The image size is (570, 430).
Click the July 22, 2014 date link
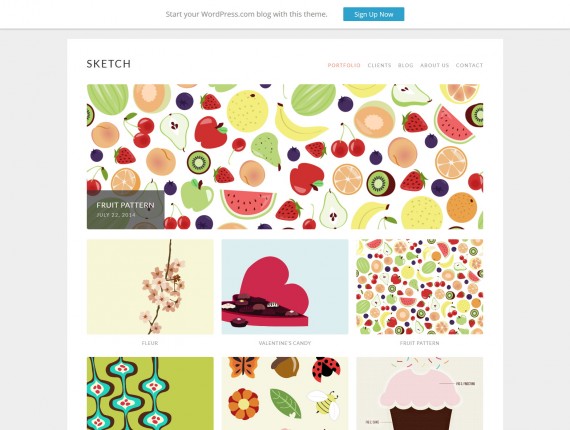116,215
